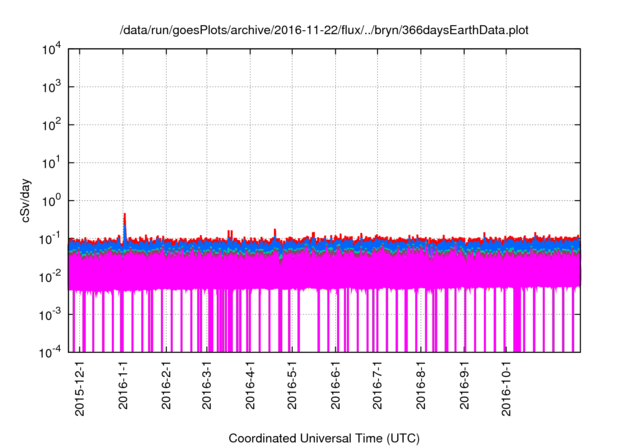This screenshot has width=640, height=448.
Task: Click the 2016-2-1 date tick label
Action: (x=166, y=385)
